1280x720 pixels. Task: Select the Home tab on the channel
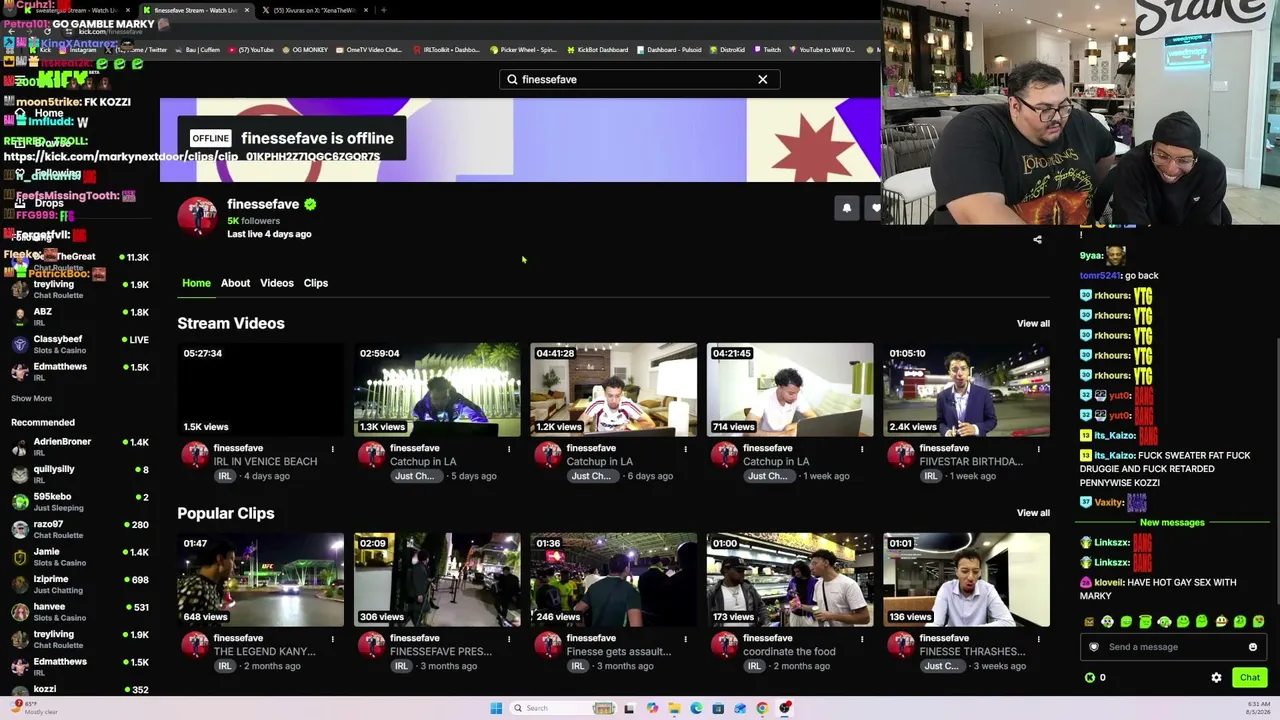[196, 283]
